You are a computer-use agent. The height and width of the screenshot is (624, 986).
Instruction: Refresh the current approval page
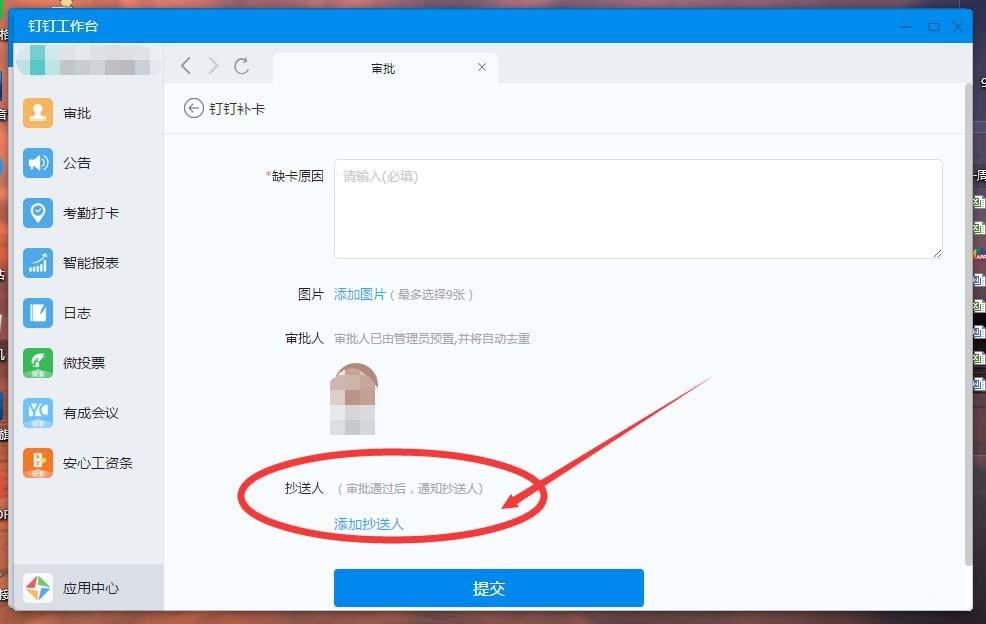click(242, 66)
